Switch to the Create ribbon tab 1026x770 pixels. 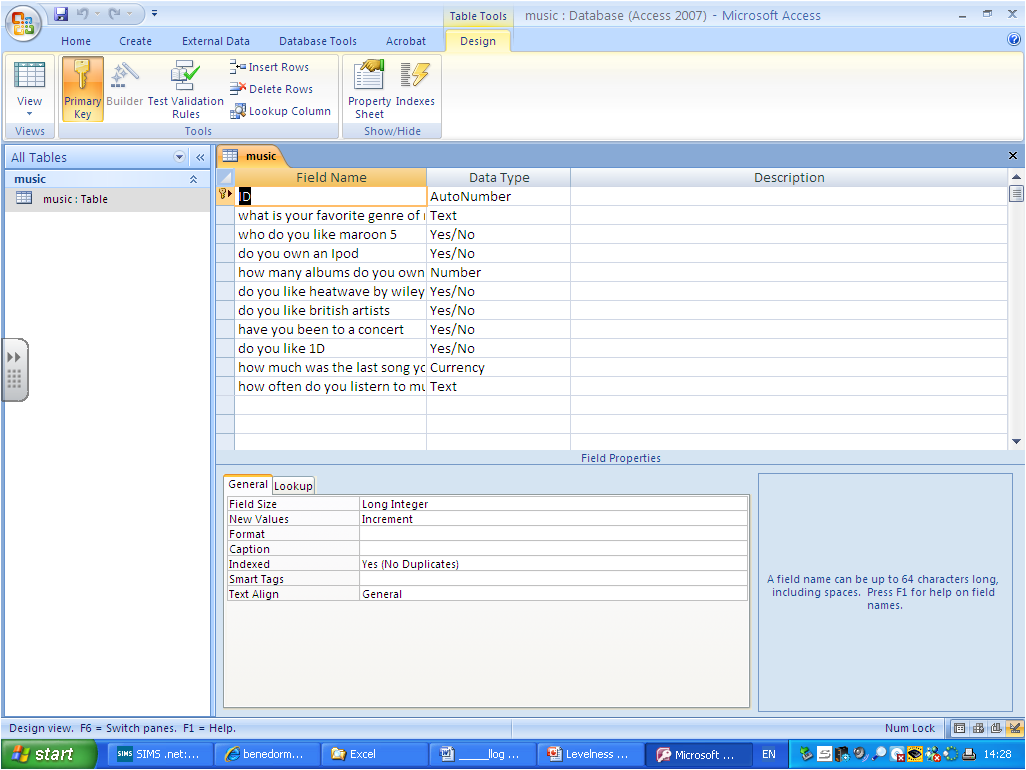point(135,41)
